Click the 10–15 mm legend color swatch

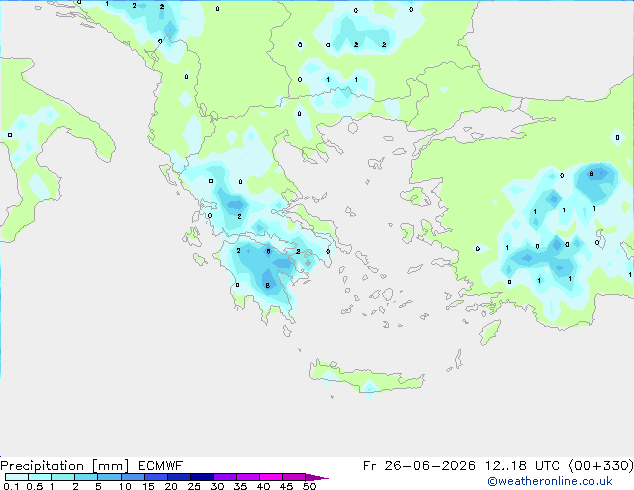coord(132,477)
